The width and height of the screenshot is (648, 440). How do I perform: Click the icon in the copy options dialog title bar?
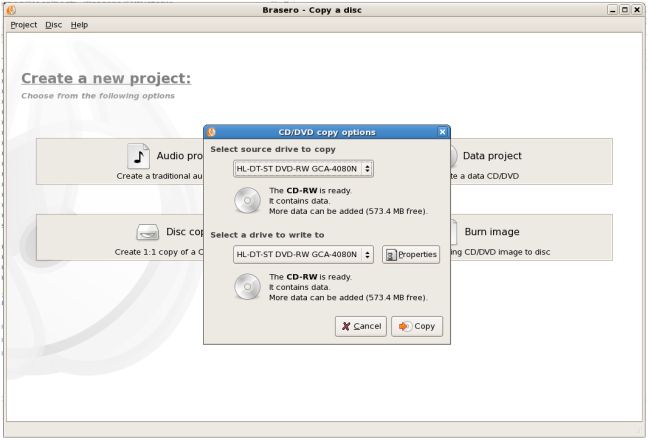click(211, 132)
